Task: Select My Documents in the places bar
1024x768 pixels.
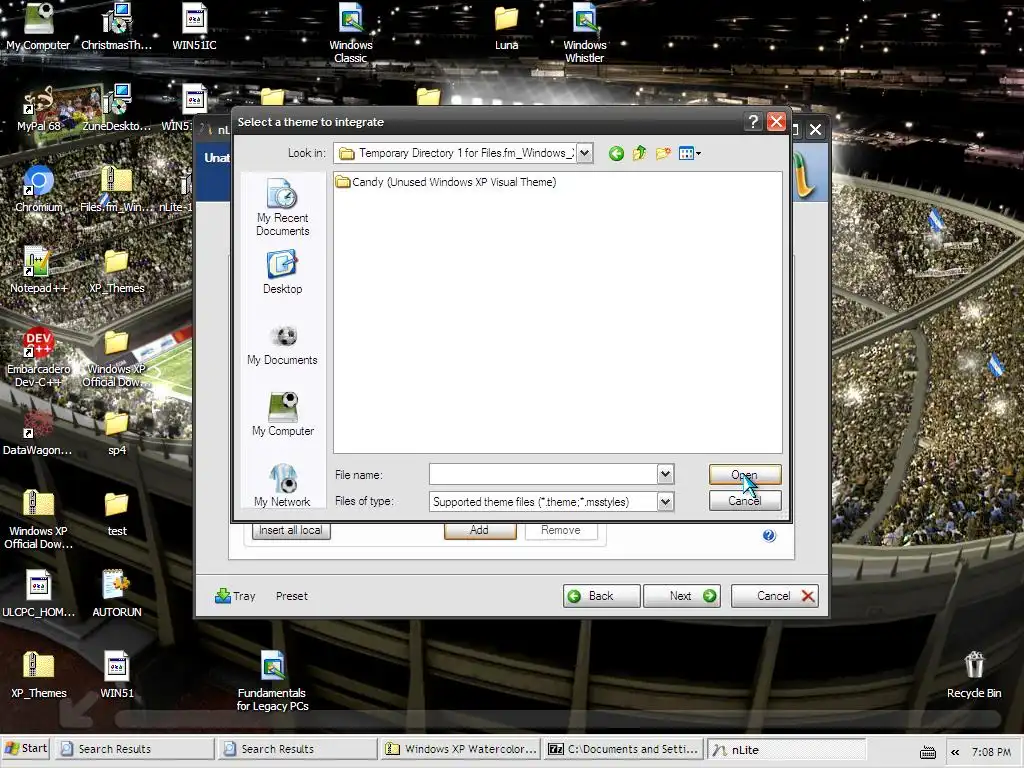Action: coord(282,346)
